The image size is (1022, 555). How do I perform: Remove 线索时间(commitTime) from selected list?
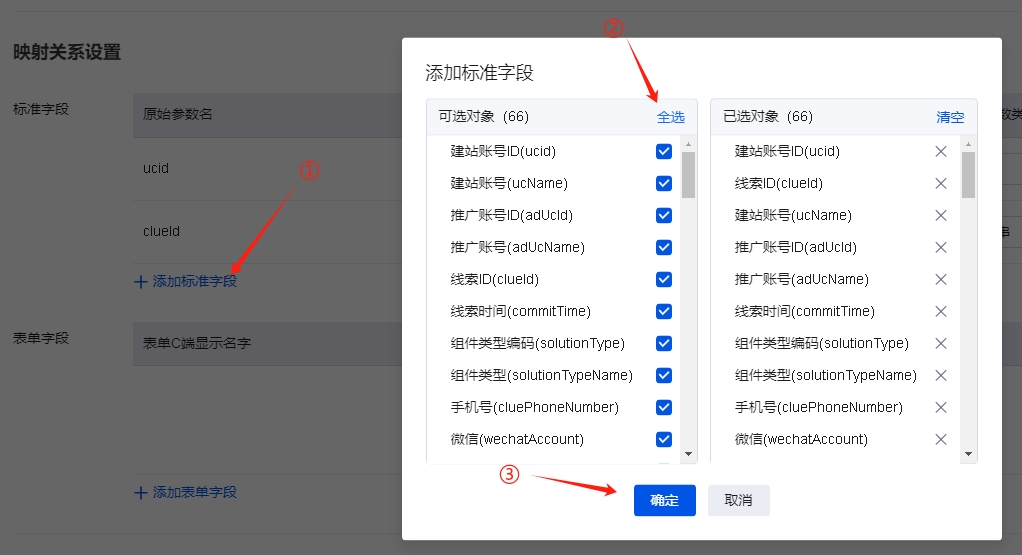(x=940, y=312)
